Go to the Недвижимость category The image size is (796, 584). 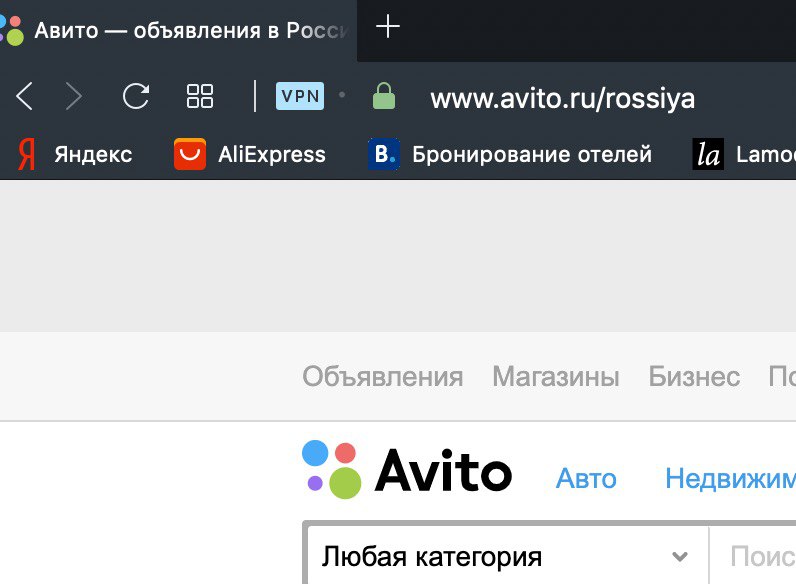coord(731,478)
